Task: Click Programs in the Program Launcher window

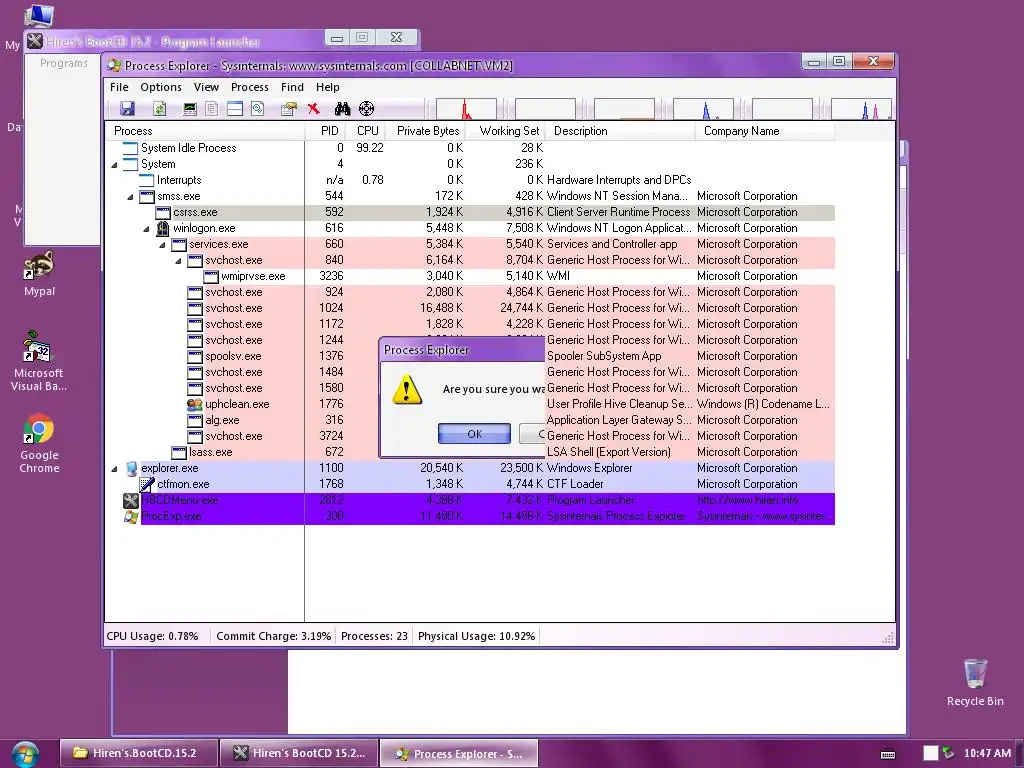Action: coord(63,63)
